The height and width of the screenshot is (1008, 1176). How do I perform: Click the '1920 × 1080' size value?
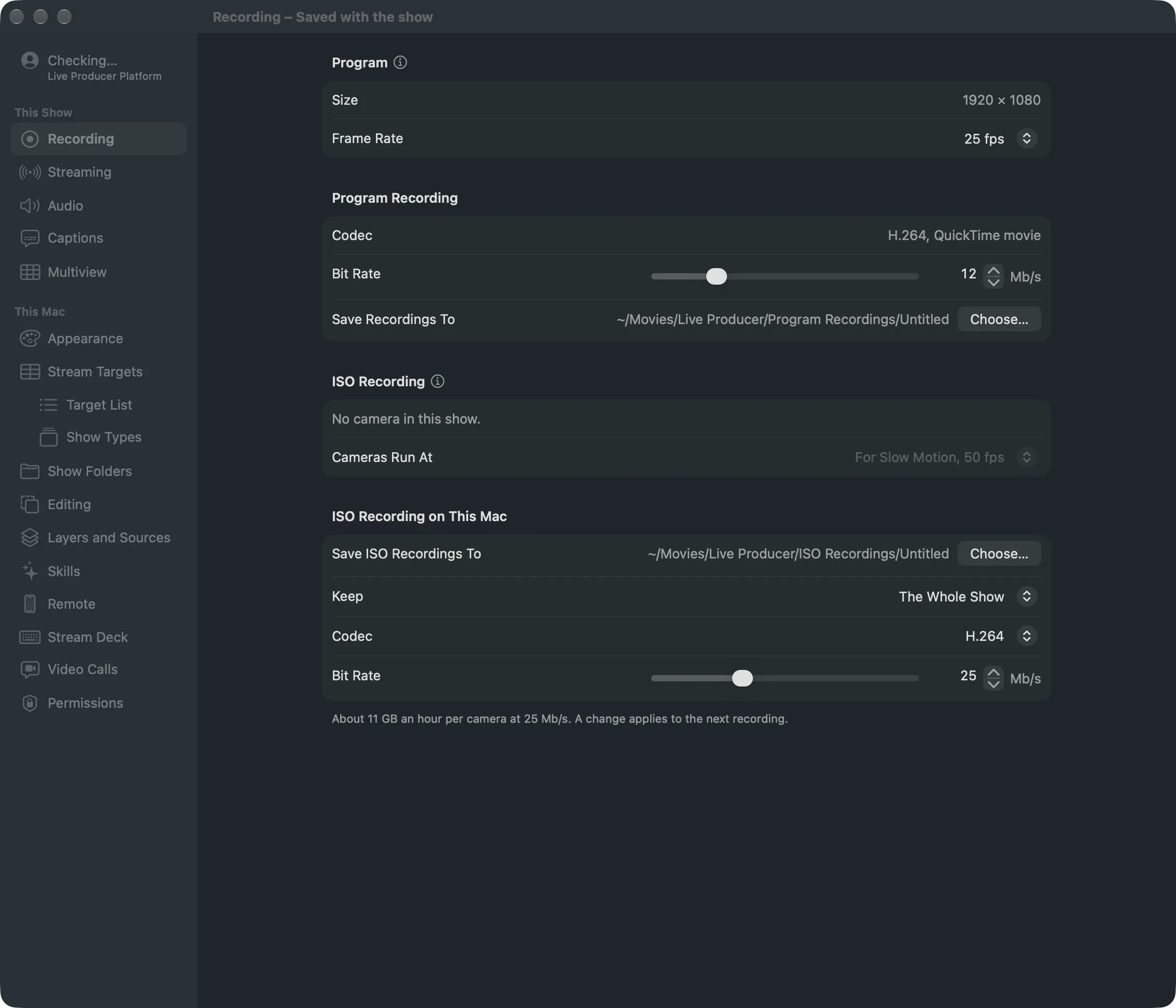coord(1001,100)
